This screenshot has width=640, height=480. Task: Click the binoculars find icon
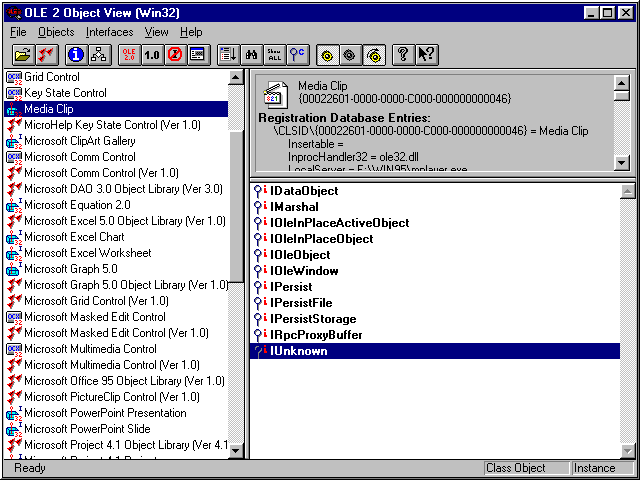pos(252,54)
